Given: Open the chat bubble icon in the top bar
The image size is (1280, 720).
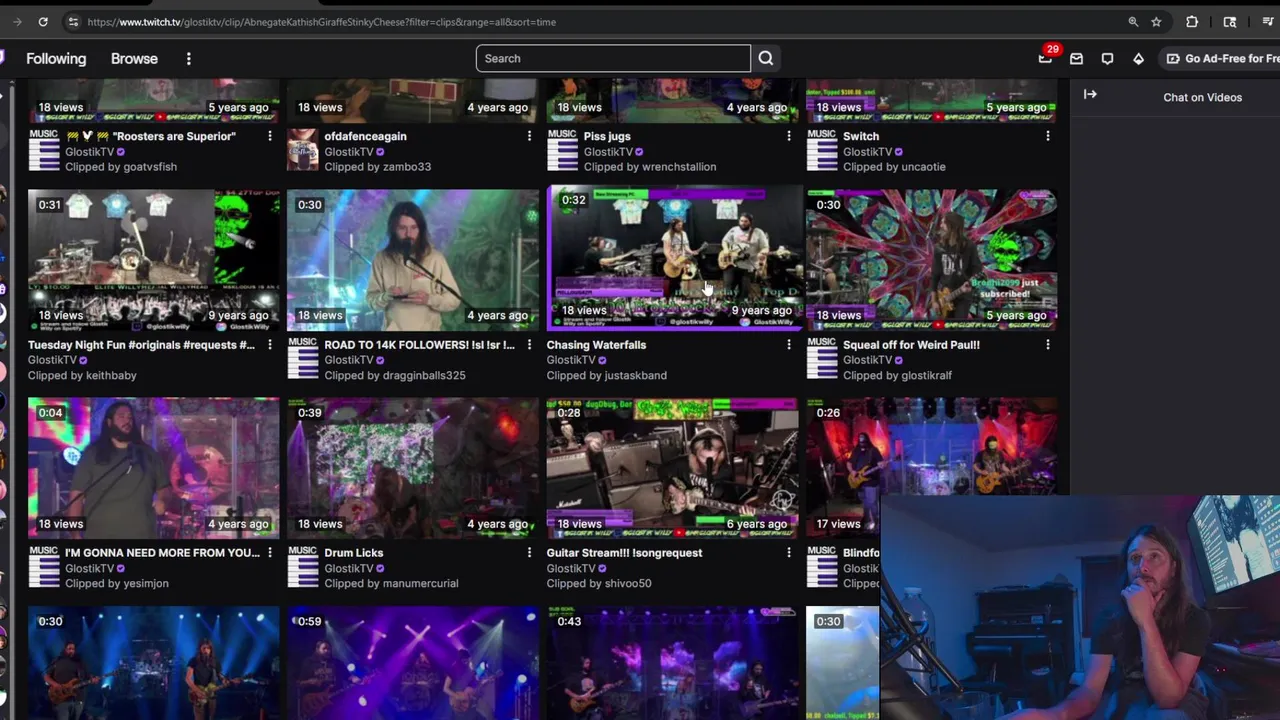Looking at the screenshot, I should tap(1107, 59).
